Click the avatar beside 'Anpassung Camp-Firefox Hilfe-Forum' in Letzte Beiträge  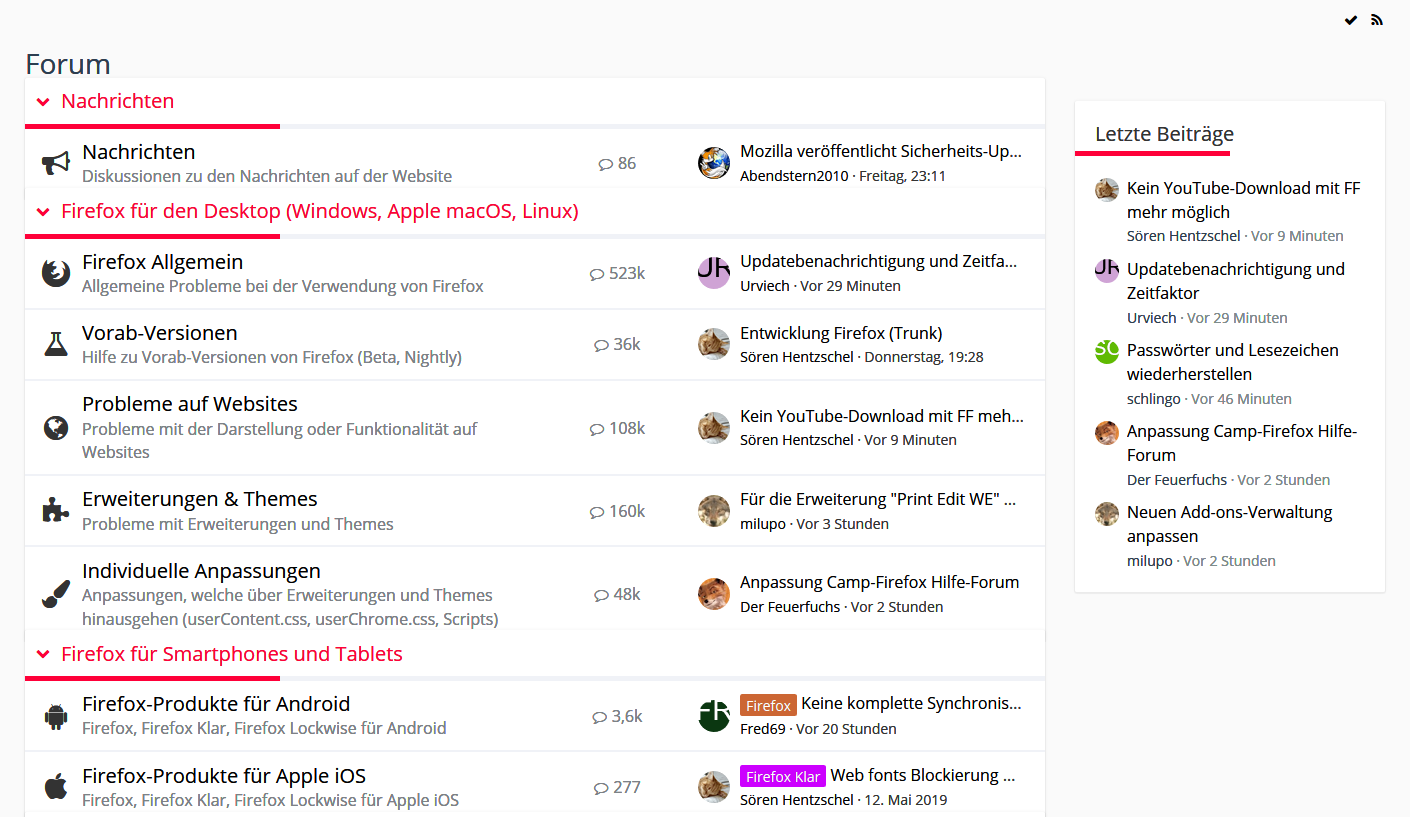(x=1107, y=433)
